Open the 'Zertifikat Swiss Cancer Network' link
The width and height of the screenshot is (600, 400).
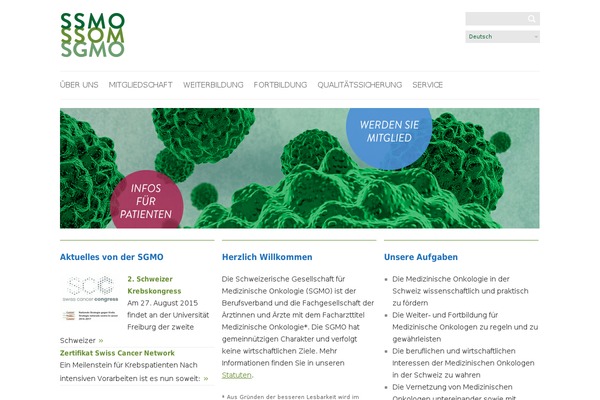(117, 353)
